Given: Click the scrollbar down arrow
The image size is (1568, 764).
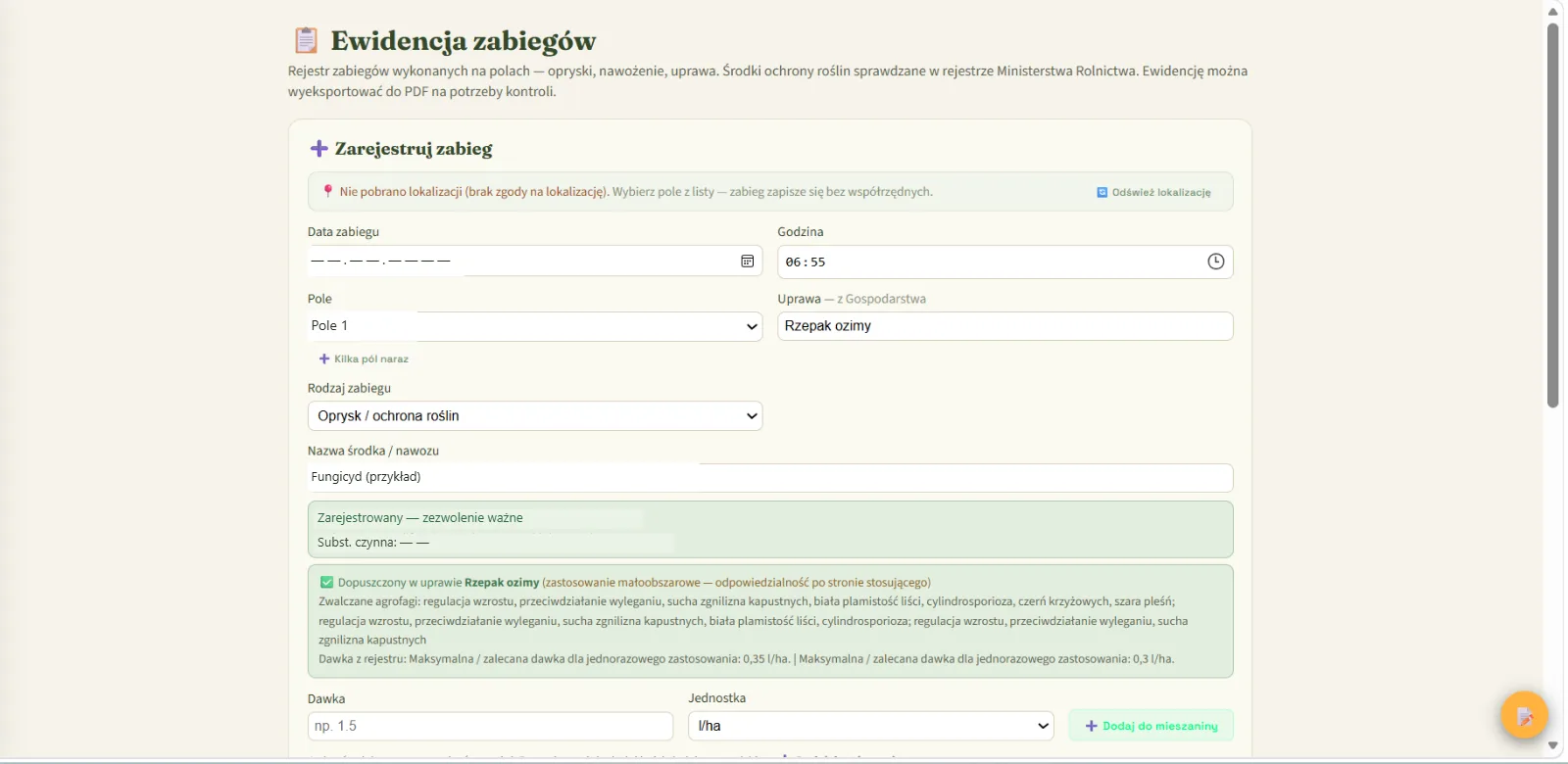Looking at the screenshot, I should 1552,745.
